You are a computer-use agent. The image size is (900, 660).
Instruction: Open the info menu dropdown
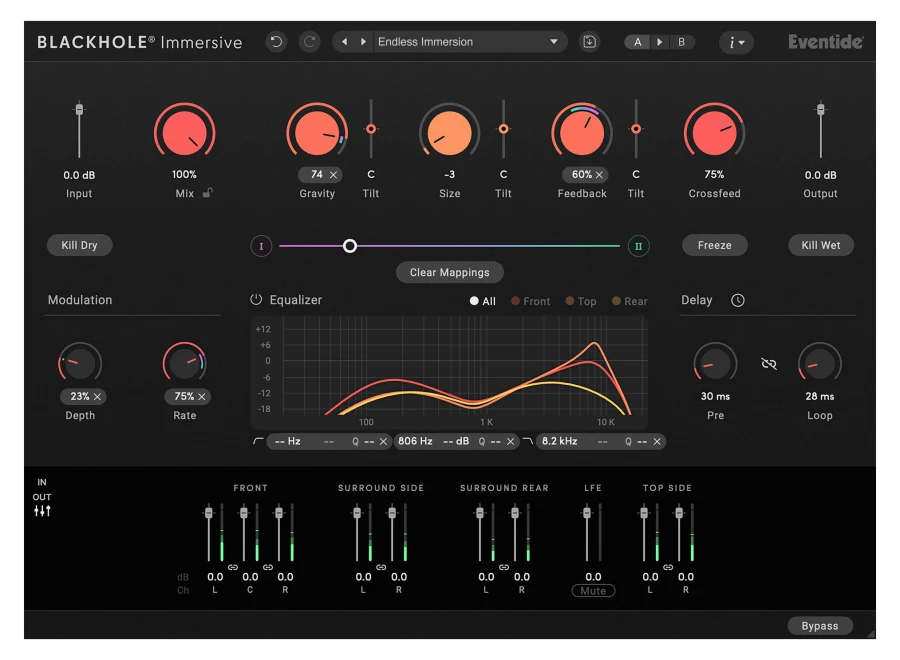coord(736,42)
